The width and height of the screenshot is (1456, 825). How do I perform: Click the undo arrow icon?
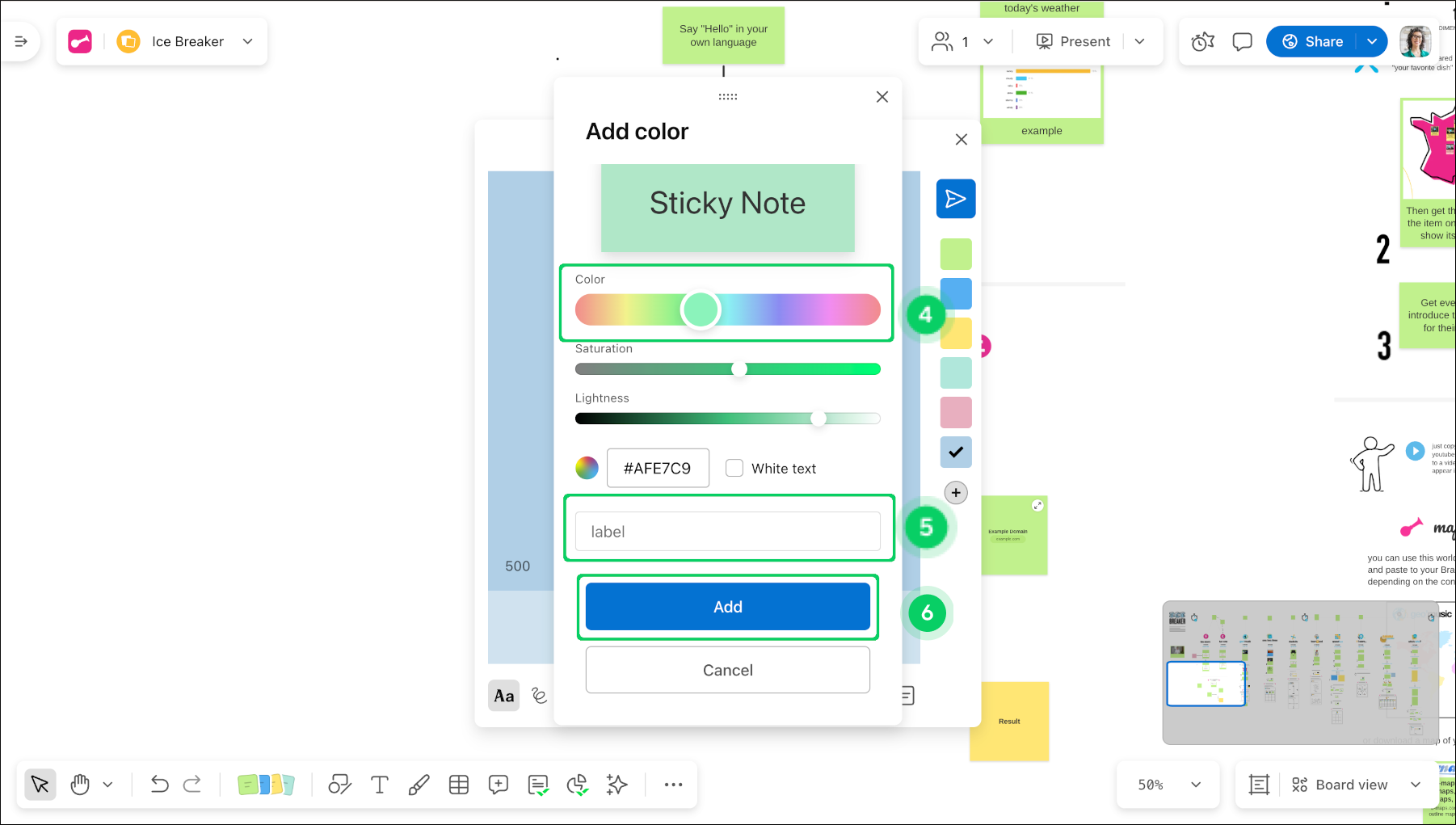click(159, 785)
